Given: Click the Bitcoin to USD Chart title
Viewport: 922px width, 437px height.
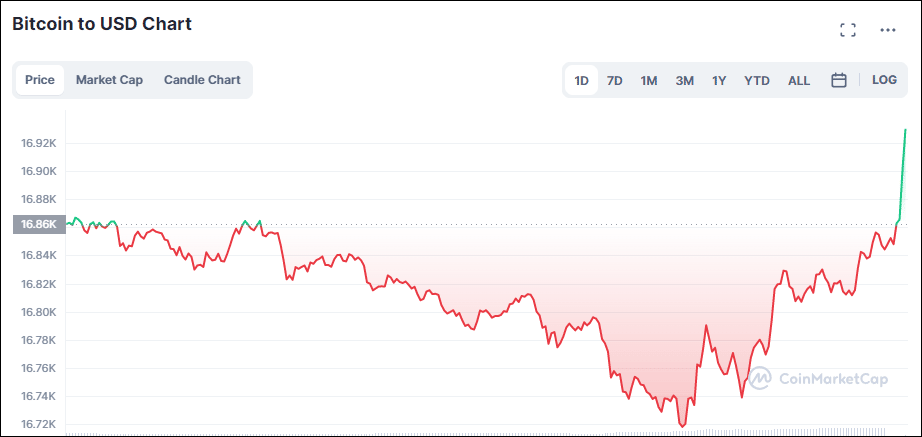Looking at the screenshot, I should click(x=102, y=24).
